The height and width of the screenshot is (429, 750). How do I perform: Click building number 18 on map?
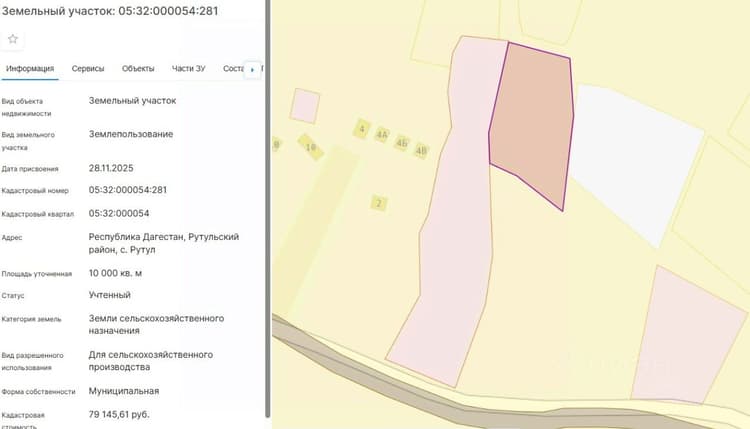click(311, 147)
